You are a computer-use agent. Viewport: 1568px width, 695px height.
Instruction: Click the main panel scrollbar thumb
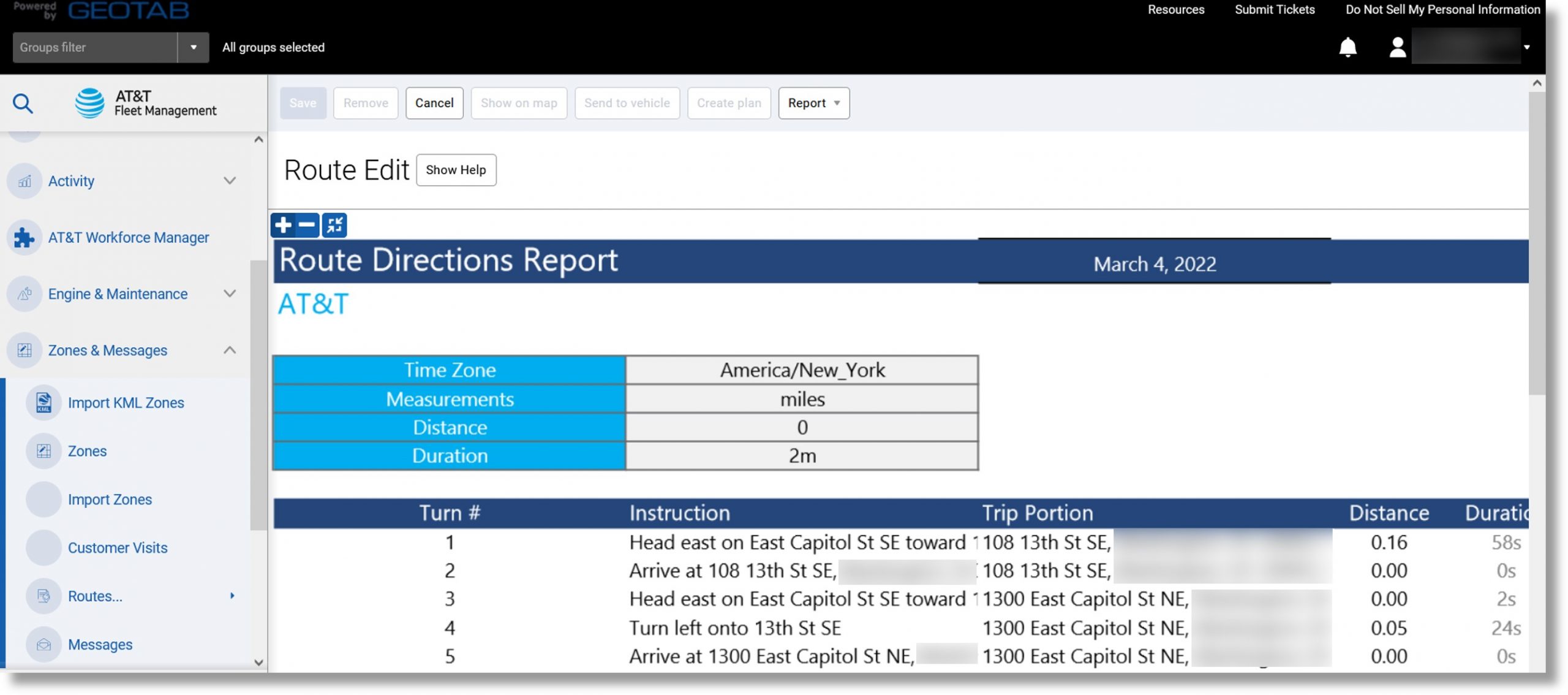[x=1536, y=243]
